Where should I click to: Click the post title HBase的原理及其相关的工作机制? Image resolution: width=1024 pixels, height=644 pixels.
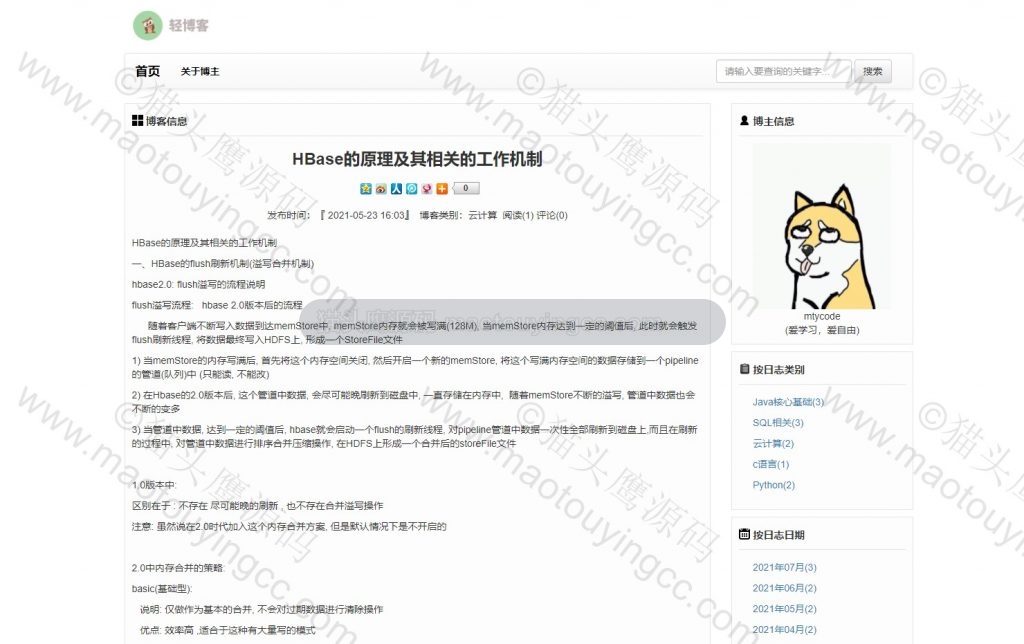(x=417, y=159)
